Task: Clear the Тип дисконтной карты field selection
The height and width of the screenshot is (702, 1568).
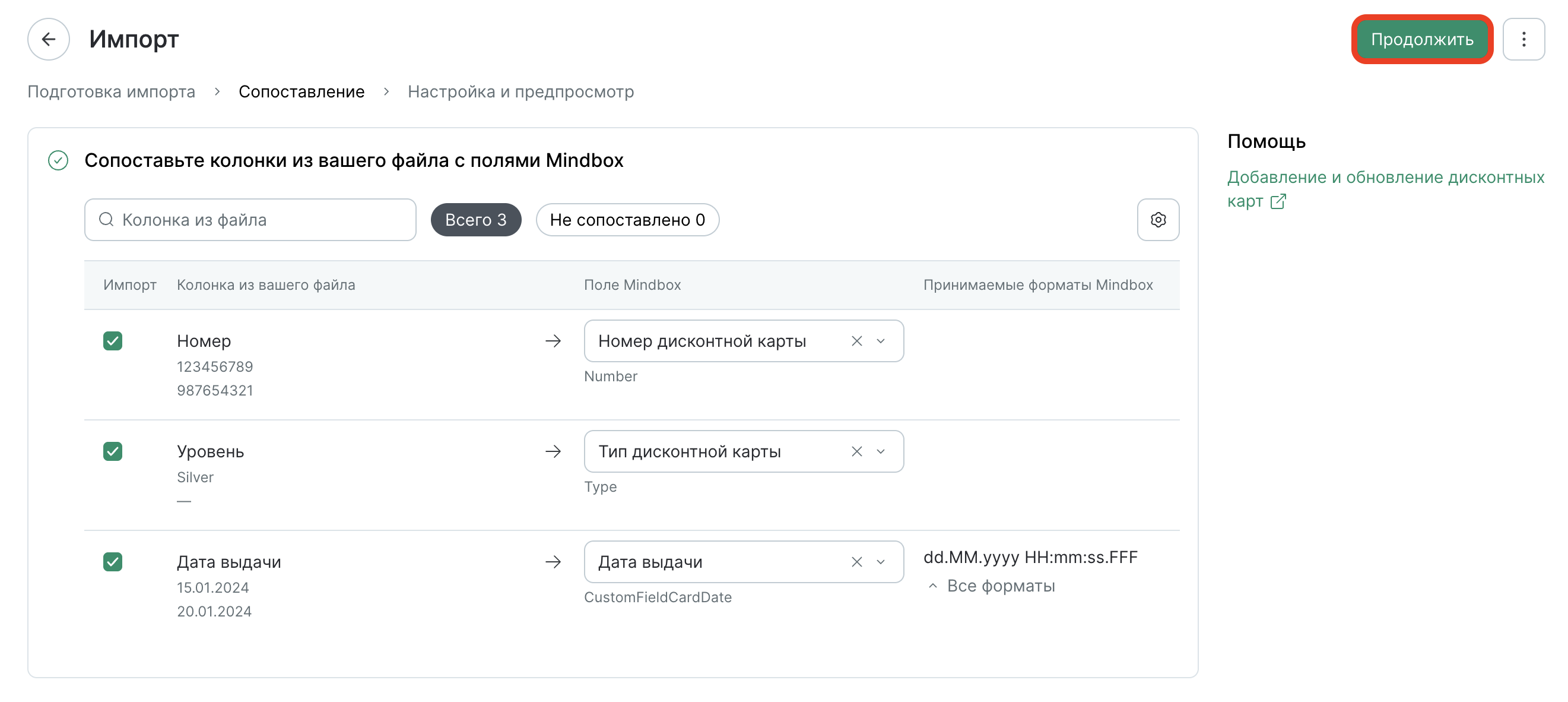Action: coord(856,451)
